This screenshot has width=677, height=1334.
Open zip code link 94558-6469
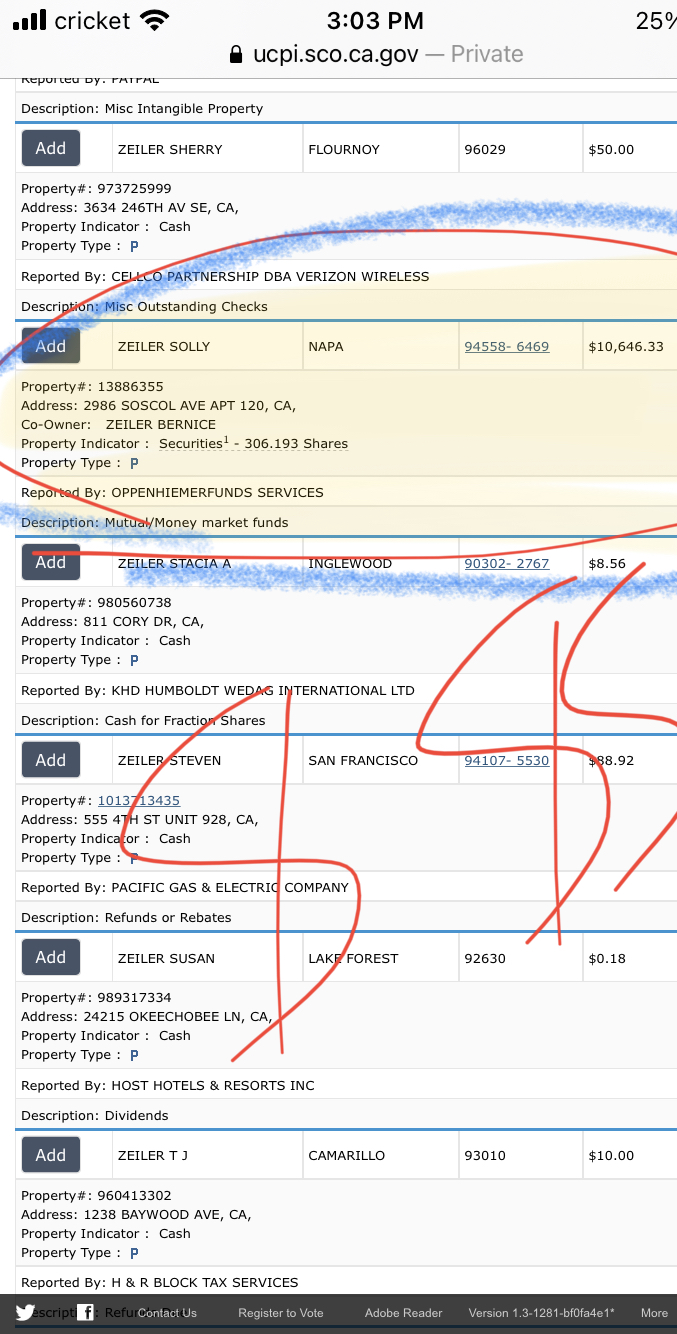point(507,347)
